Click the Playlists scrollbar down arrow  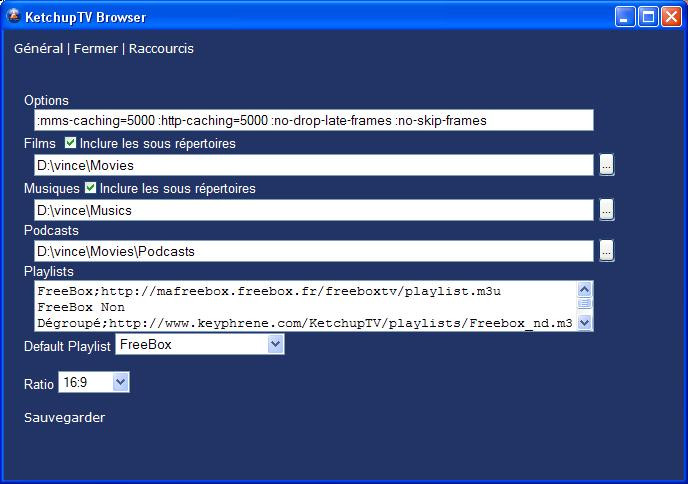(x=584, y=323)
